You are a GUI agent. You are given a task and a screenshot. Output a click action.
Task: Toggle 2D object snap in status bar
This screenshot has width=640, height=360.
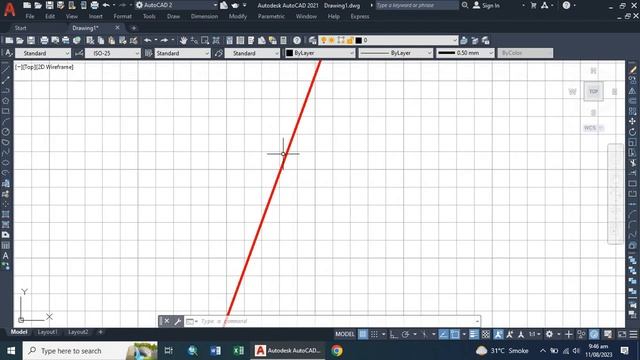[455, 334]
